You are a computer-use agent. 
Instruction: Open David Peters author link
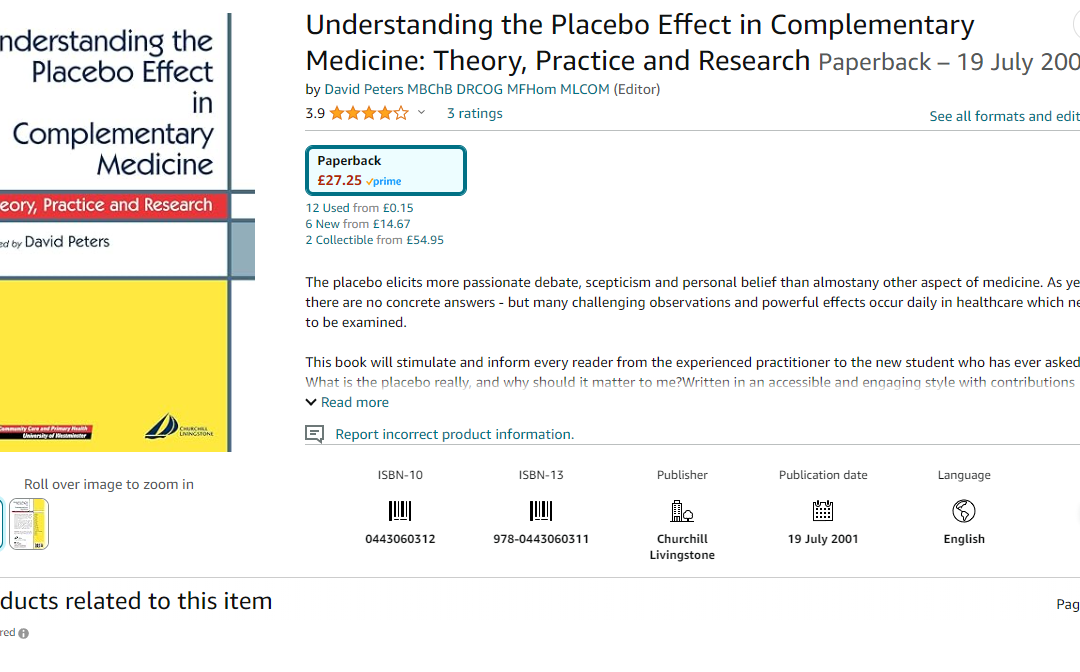click(x=467, y=89)
